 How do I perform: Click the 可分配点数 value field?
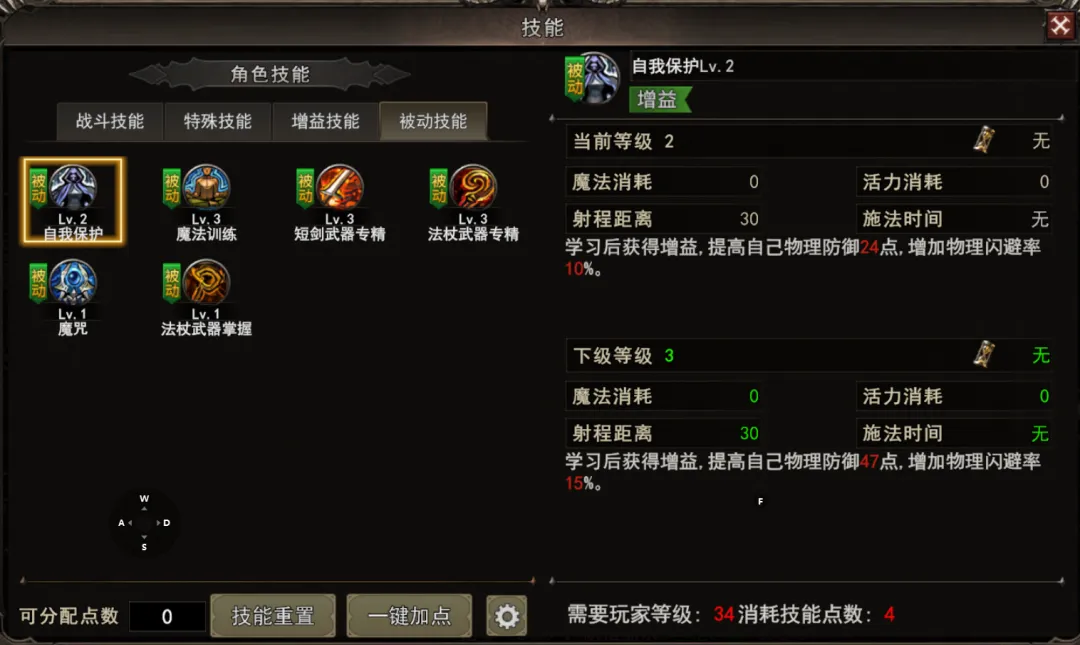(x=167, y=616)
